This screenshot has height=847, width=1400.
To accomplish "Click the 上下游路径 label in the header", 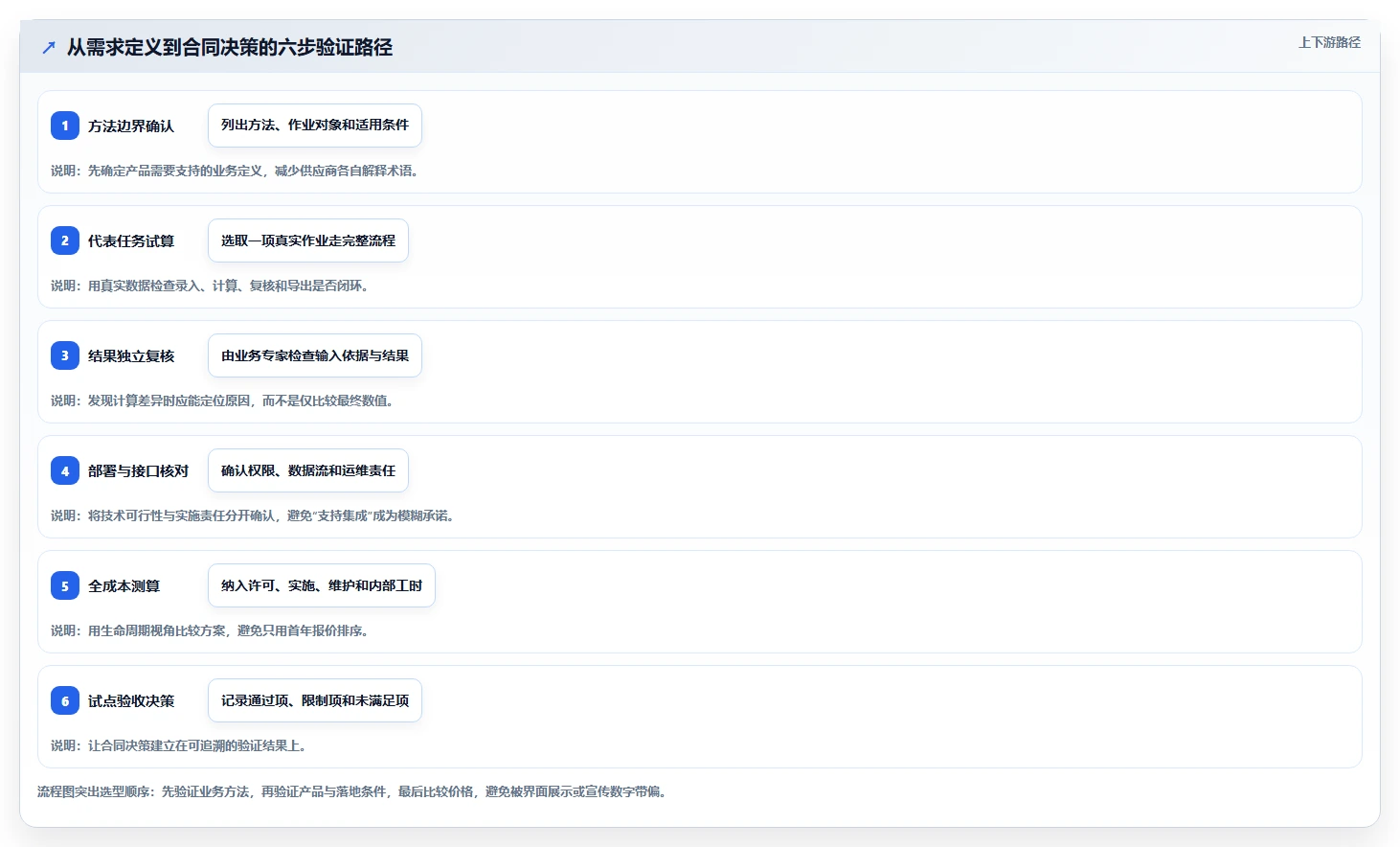I will pos(1329,42).
